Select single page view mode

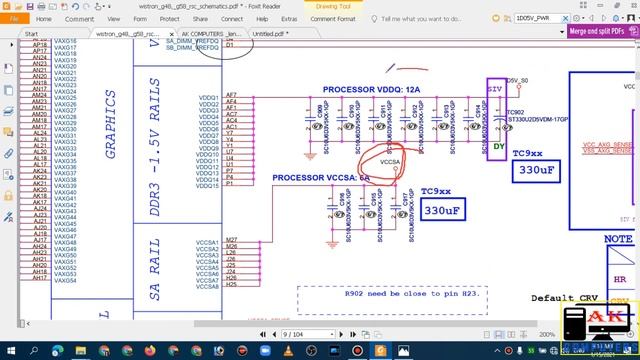[x=487, y=335]
